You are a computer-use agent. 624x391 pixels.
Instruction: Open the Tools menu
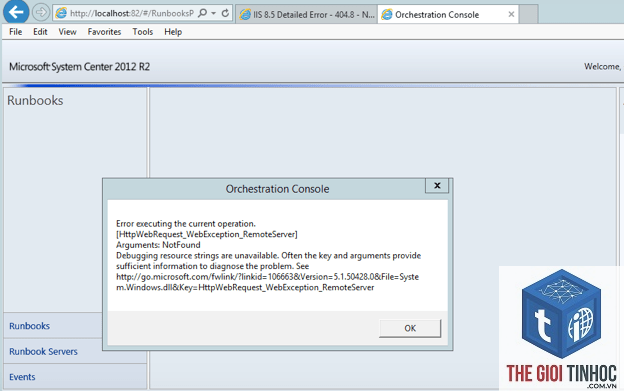click(142, 32)
